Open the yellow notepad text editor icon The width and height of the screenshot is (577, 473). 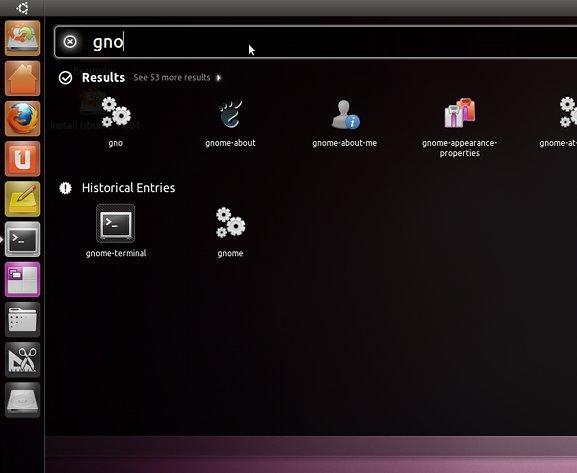[x=22, y=199]
